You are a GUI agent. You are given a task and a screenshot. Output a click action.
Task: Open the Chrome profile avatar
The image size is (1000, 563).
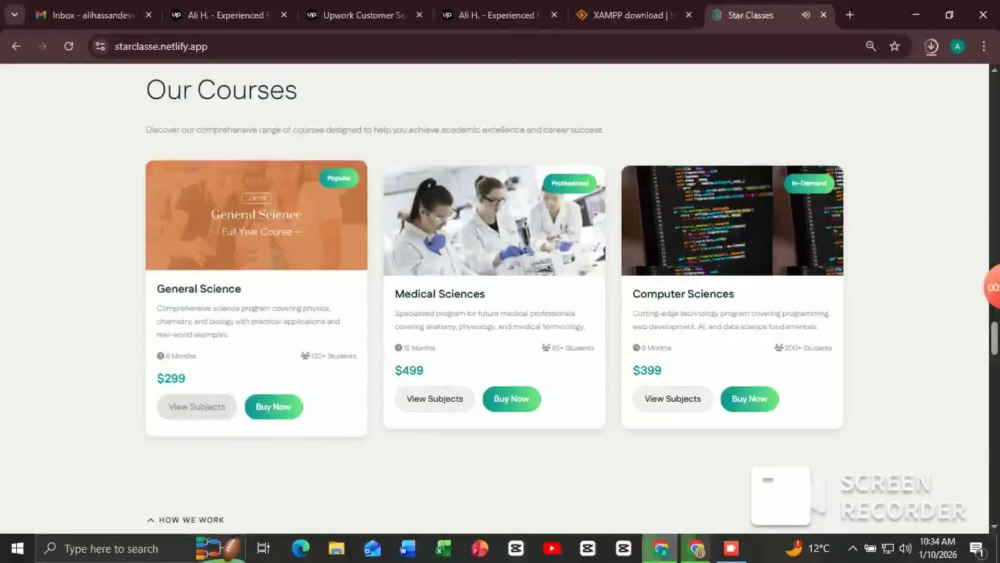tap(957, 46)
